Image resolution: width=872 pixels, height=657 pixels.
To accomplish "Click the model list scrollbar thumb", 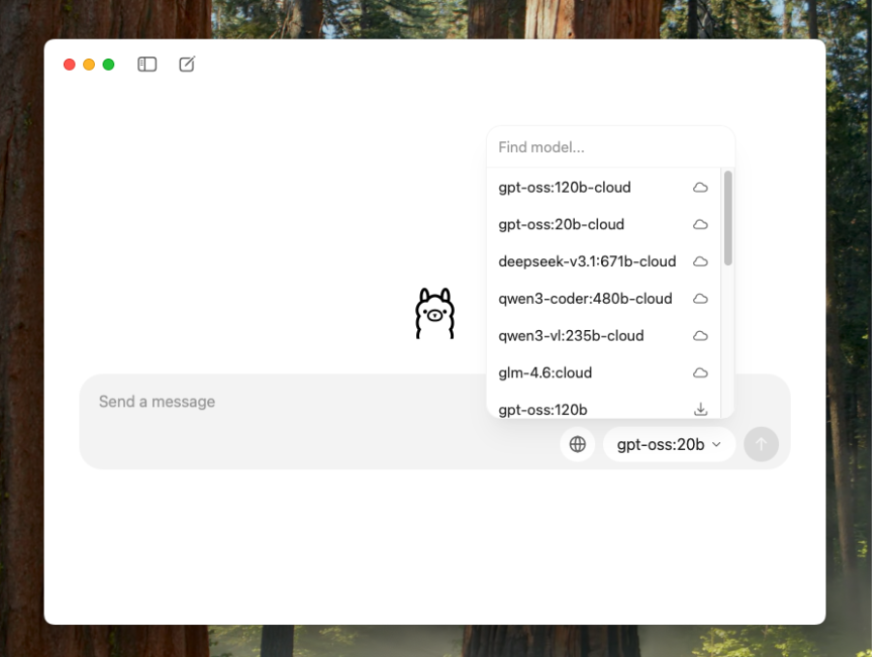I will coord(728,217).
